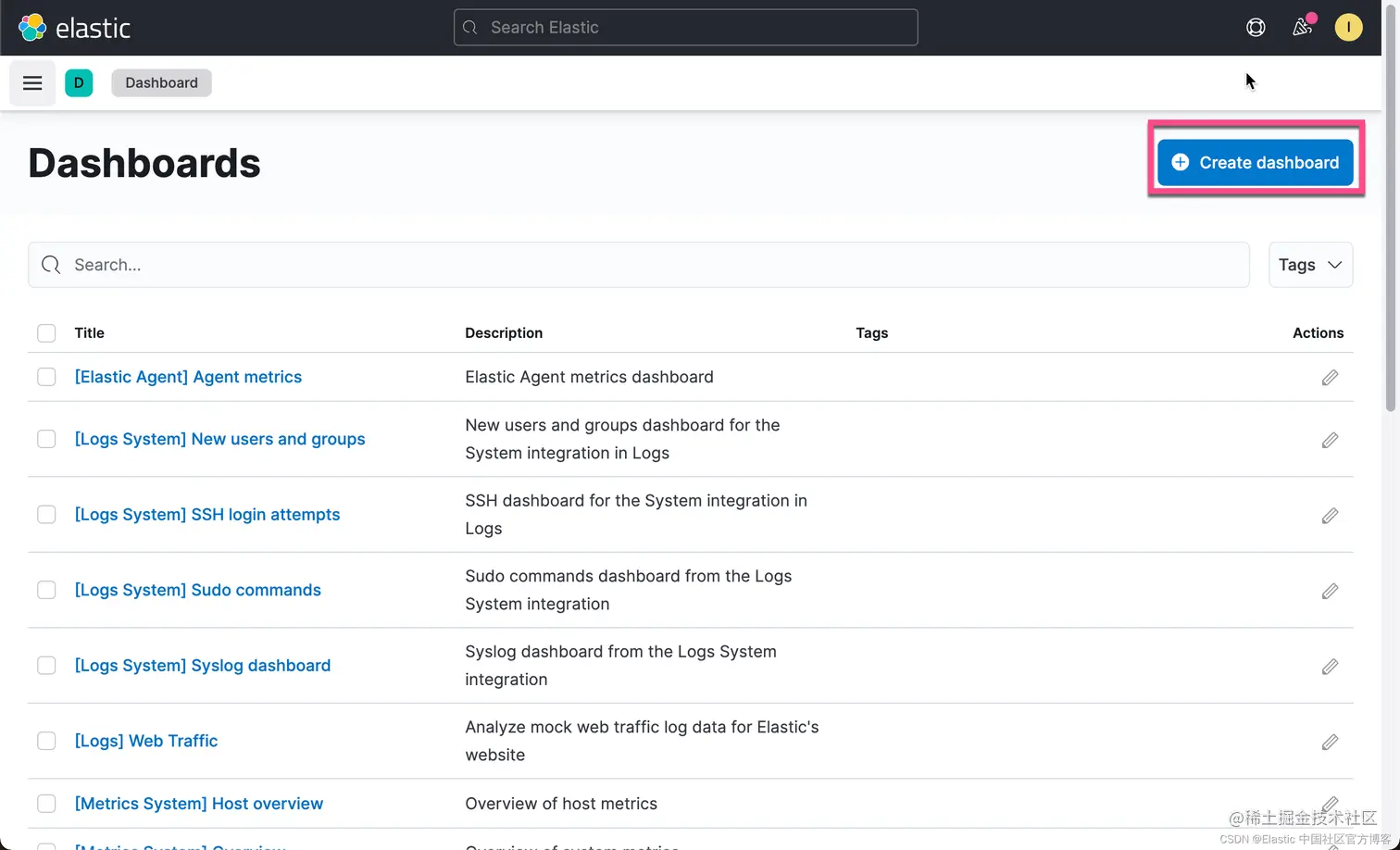Edit the SSH login attempts dashboard

(x=1330, y=516)
